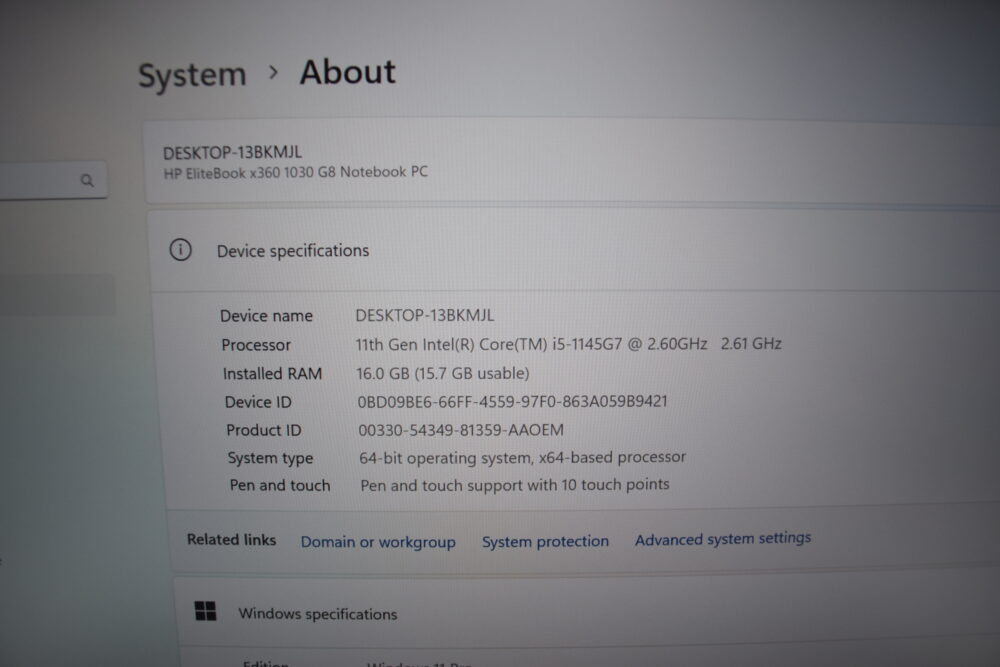Viewport: 1000px width, 667px height.
Task: Click the search magnifier icon
Action: pos(87,180)
